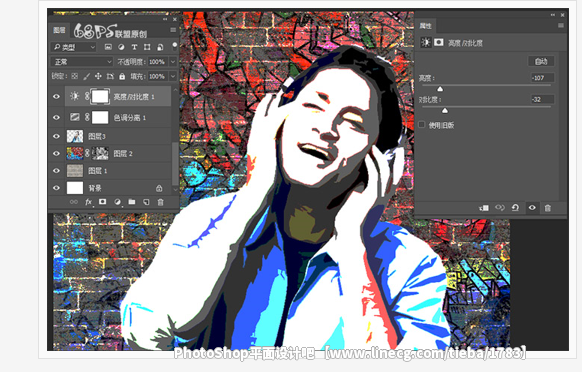
Task: Filter layers by text type icon
Action: [x=134, y=47]
